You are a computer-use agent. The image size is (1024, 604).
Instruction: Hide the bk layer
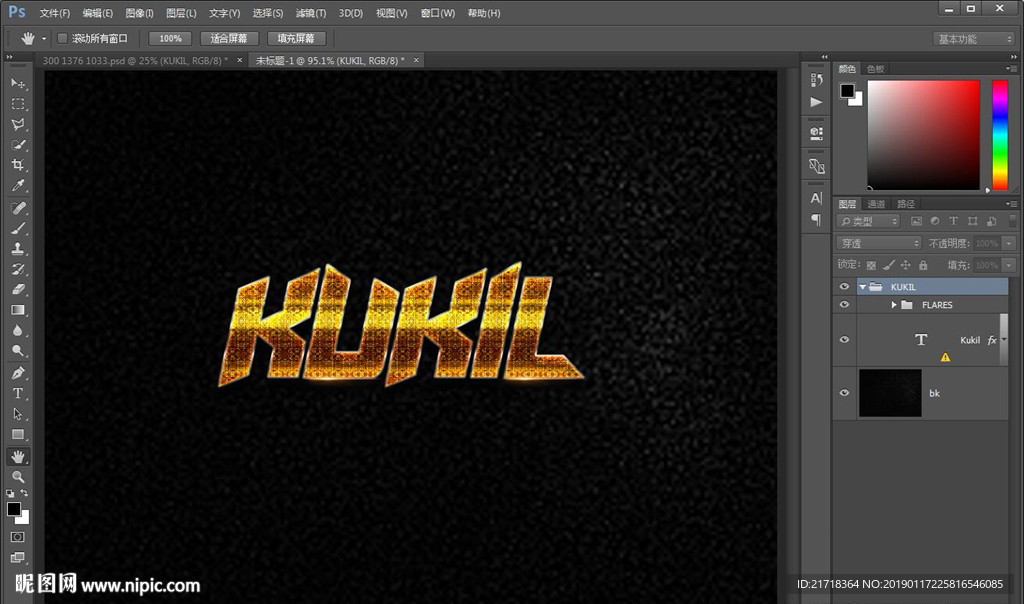coord(844,393)
